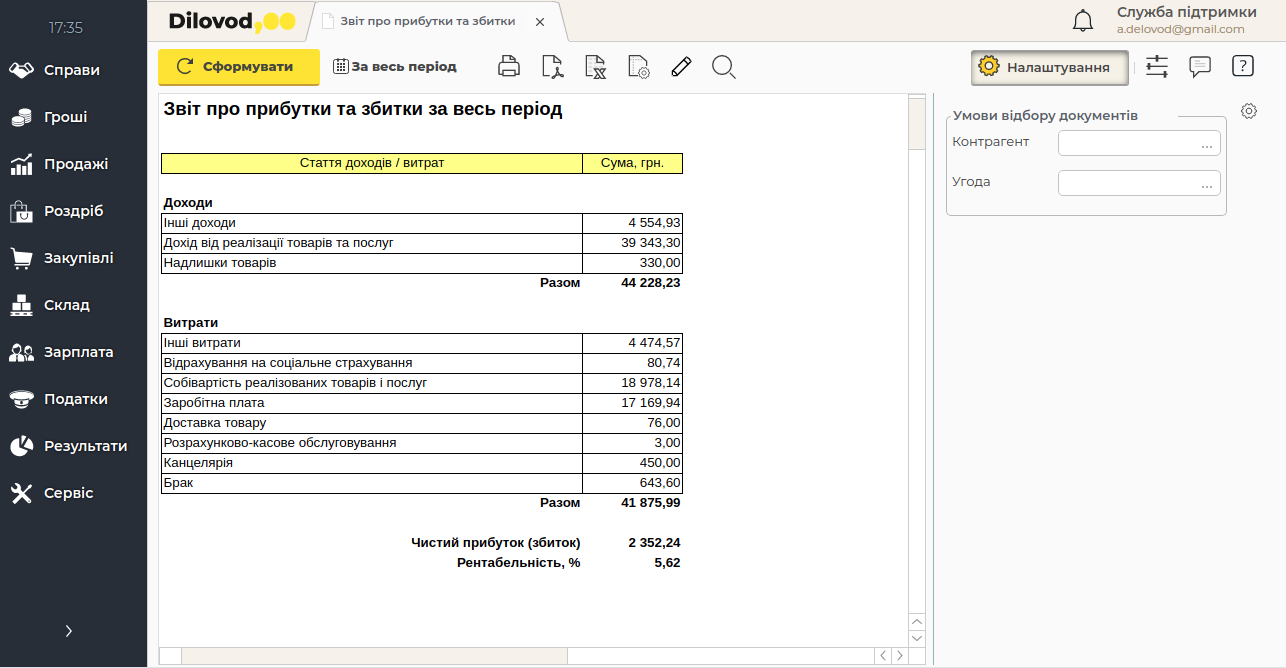Switch to Звіт про прибутки та збитки tab
The height and width of the screenshot is (668, 1286).
[428, 21]
